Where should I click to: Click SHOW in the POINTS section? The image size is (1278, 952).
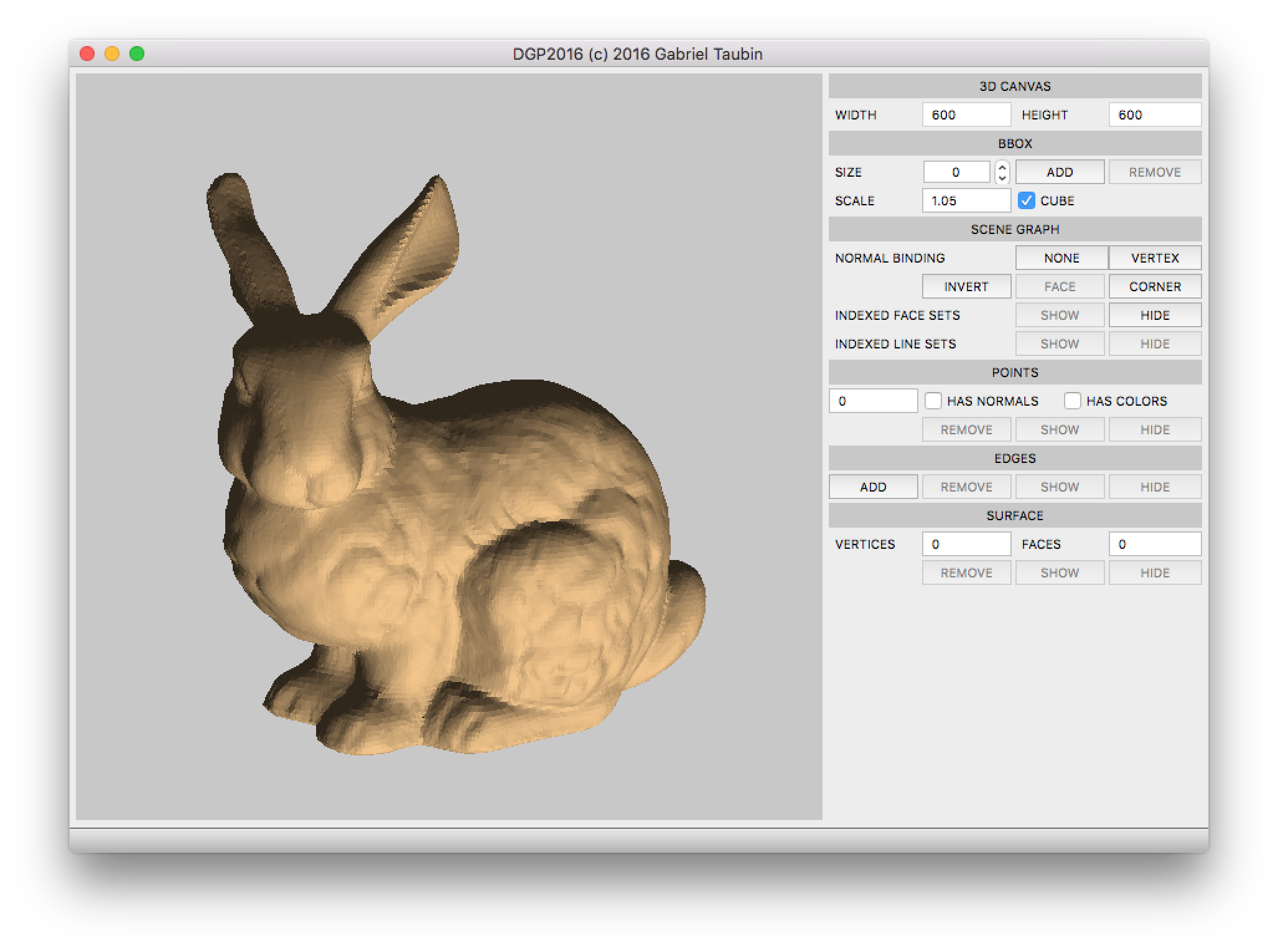pos(1060,429)
